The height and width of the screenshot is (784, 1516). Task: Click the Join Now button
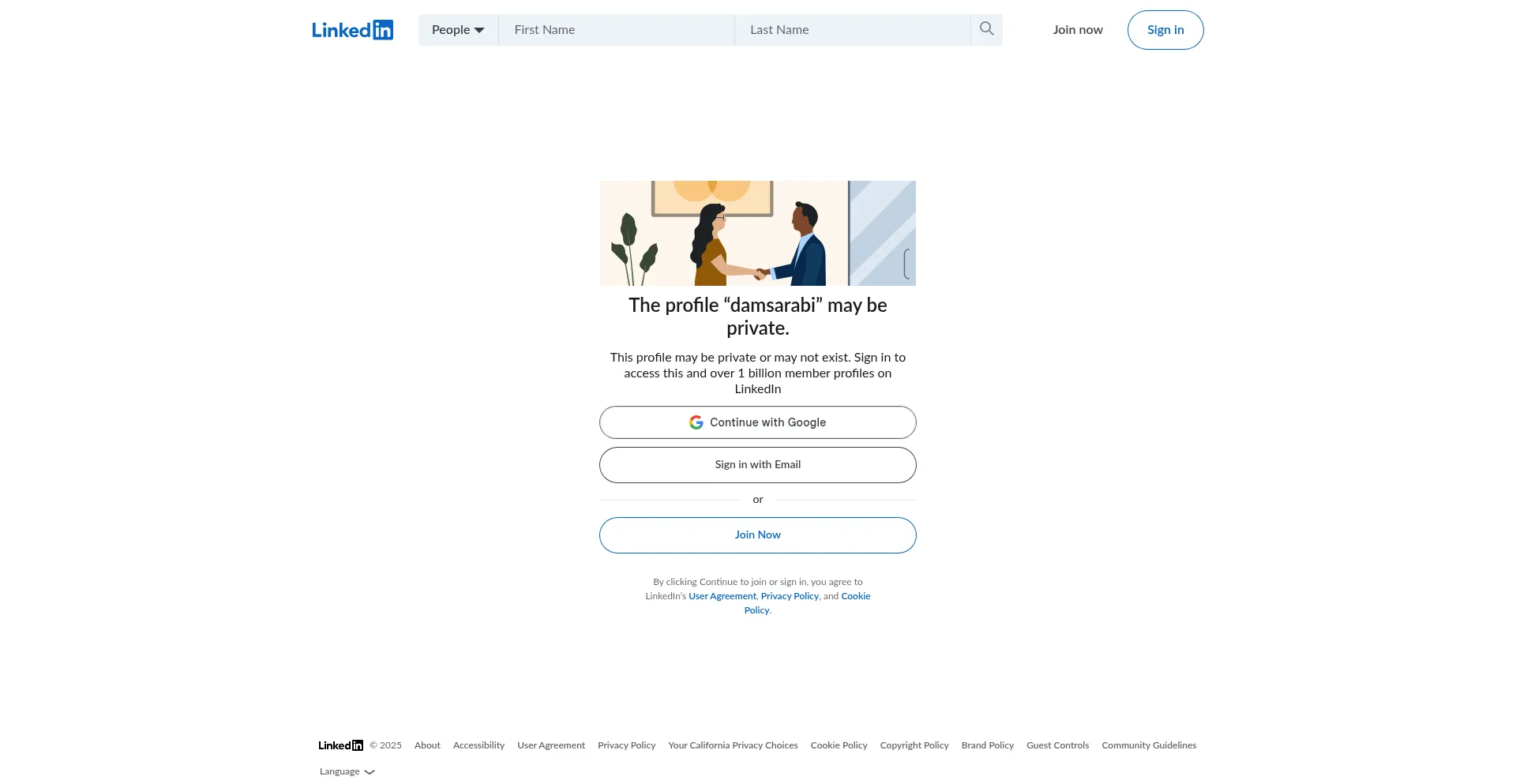pos(757,535)
